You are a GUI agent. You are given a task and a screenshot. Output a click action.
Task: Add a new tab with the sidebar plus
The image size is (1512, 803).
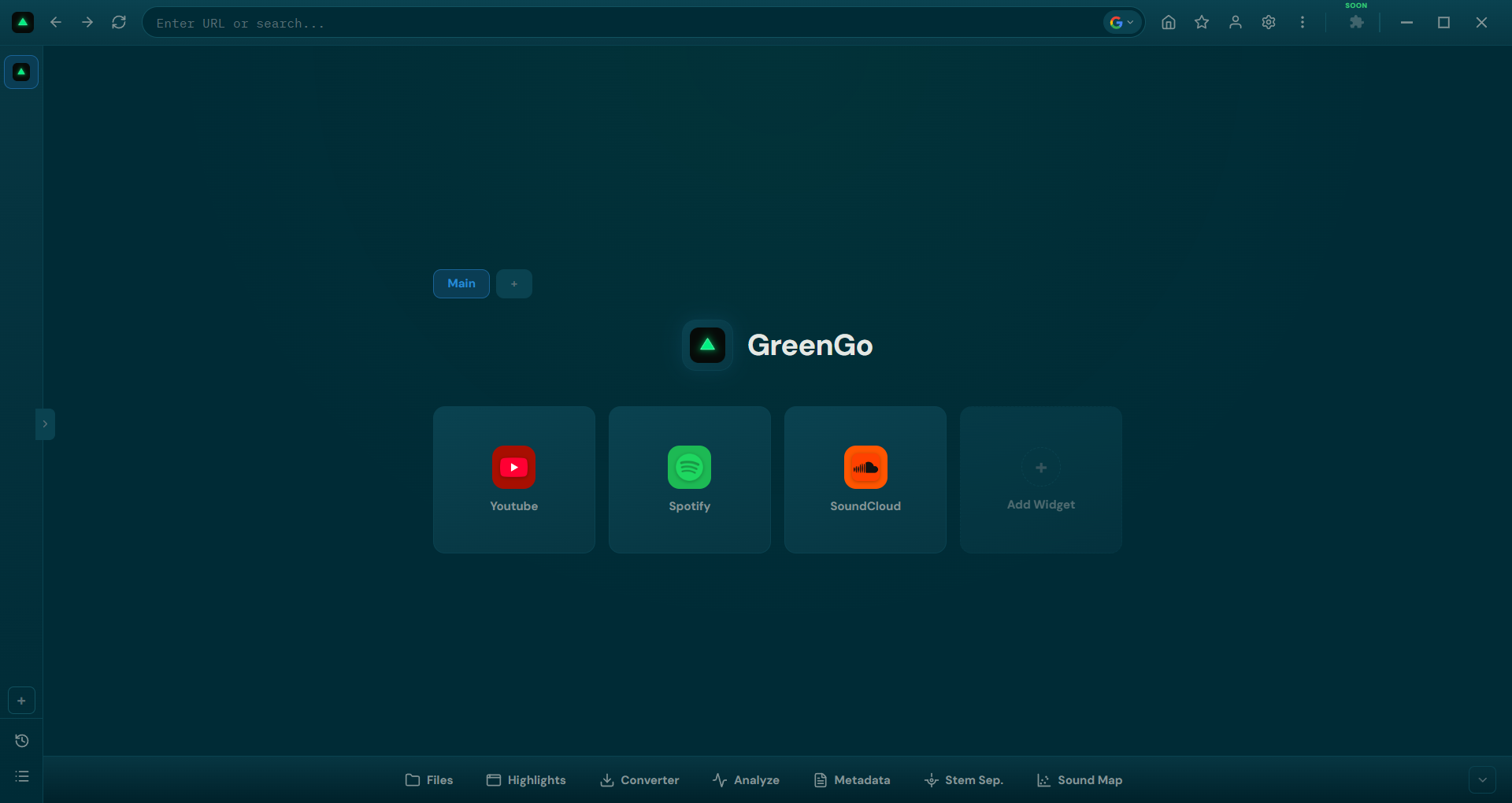click(21, 701)
